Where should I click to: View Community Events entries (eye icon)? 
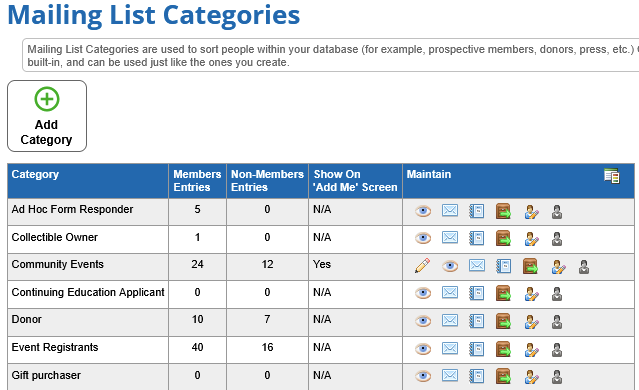click(450, 267)
